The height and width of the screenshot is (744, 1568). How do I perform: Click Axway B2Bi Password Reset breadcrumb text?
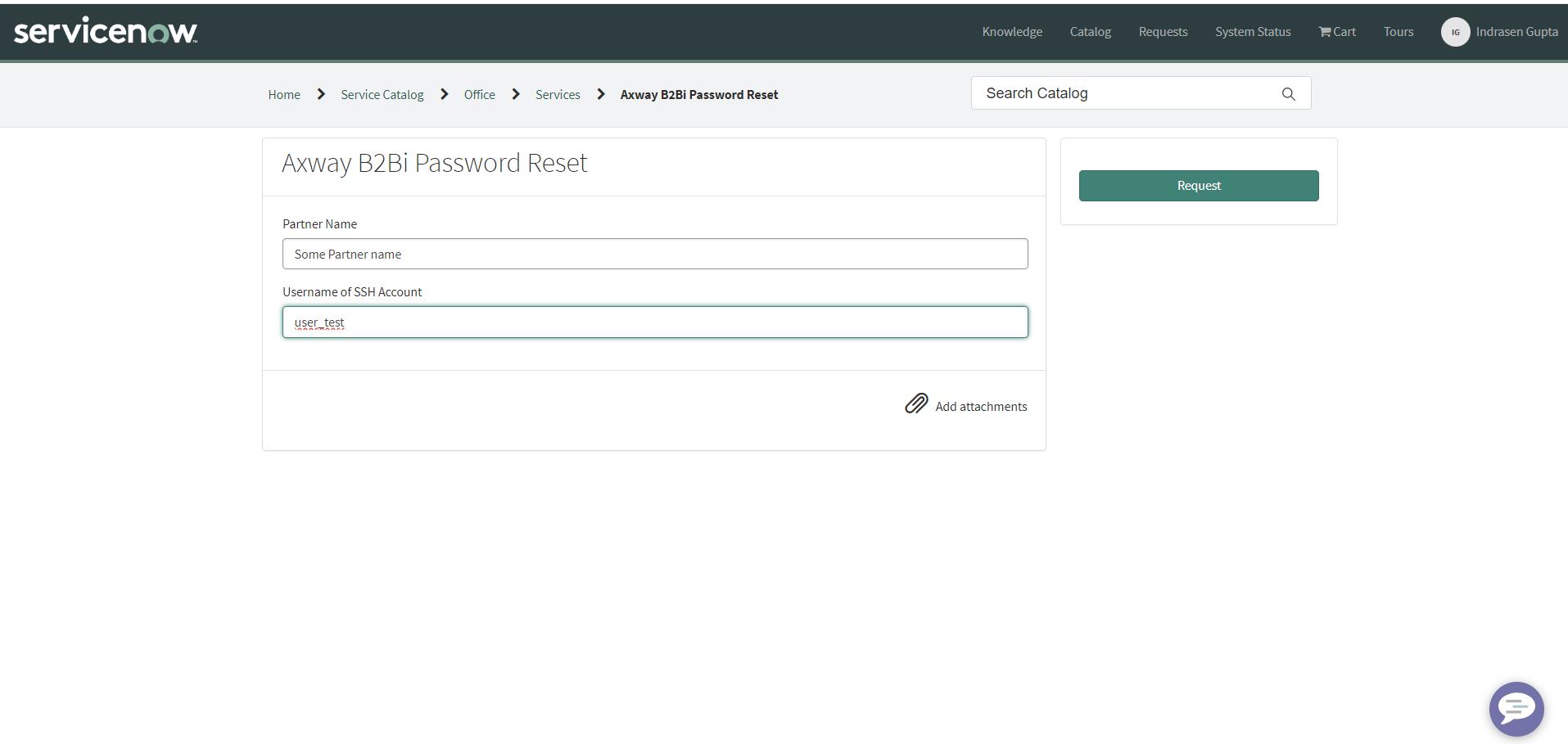(699, 95)
